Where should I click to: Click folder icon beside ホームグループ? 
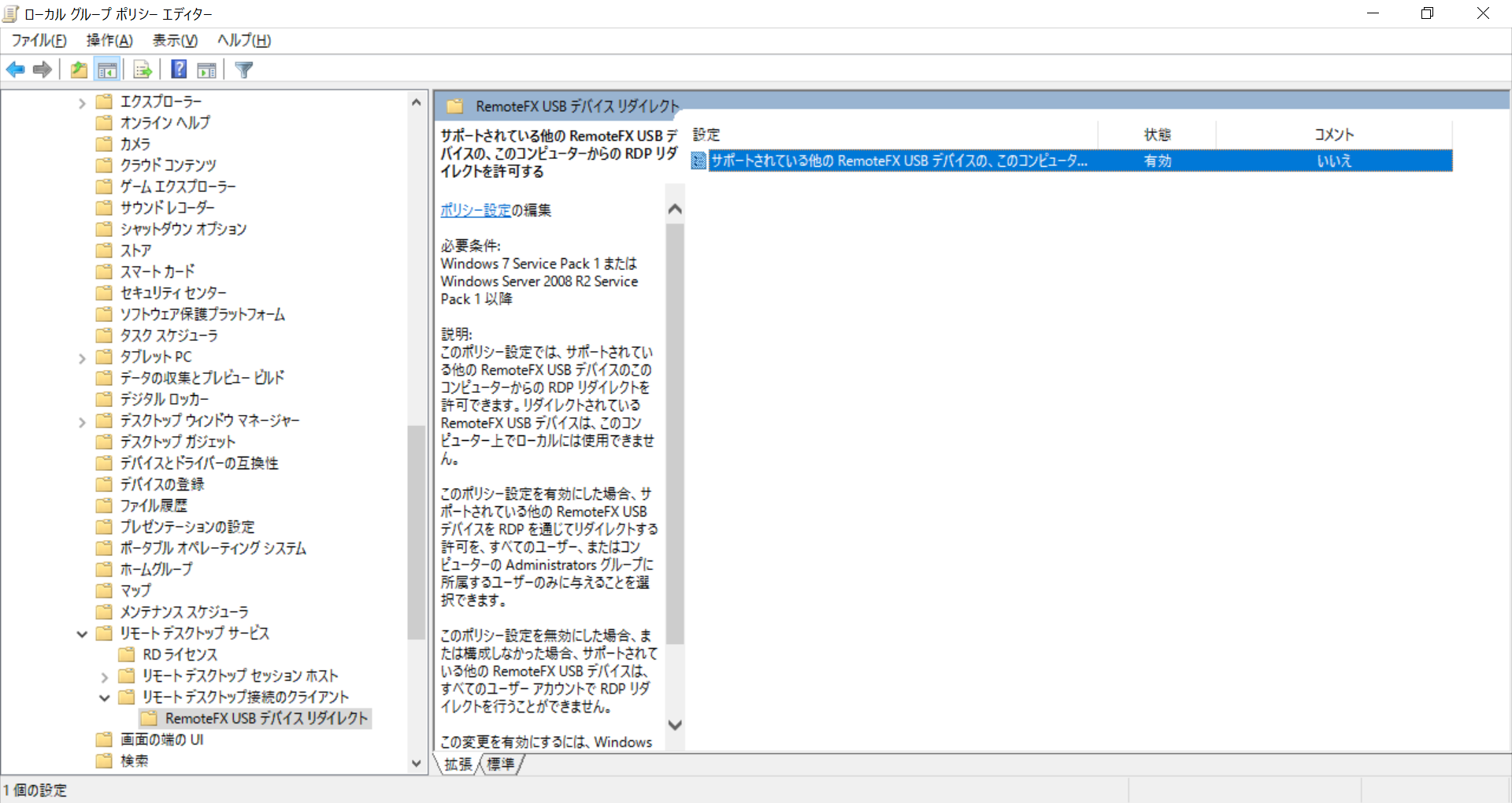pyautogui.click(x=104, y=569)
